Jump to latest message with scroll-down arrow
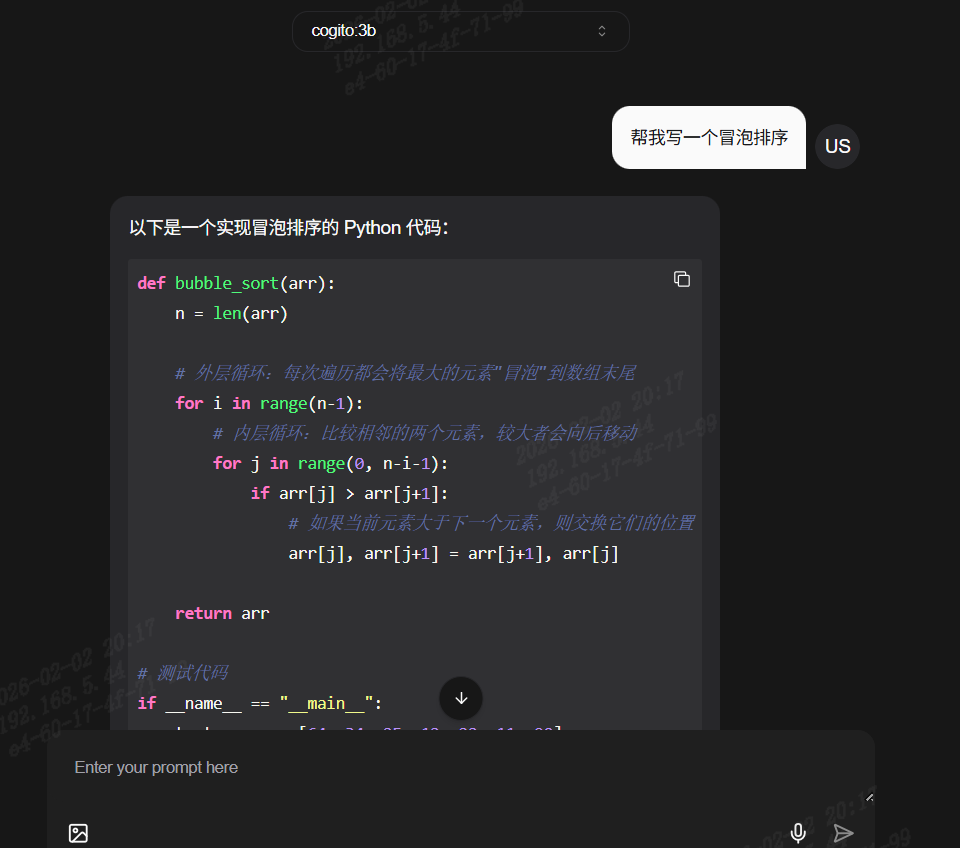Viewport: 960px width, 848px height. click(460, 698)
